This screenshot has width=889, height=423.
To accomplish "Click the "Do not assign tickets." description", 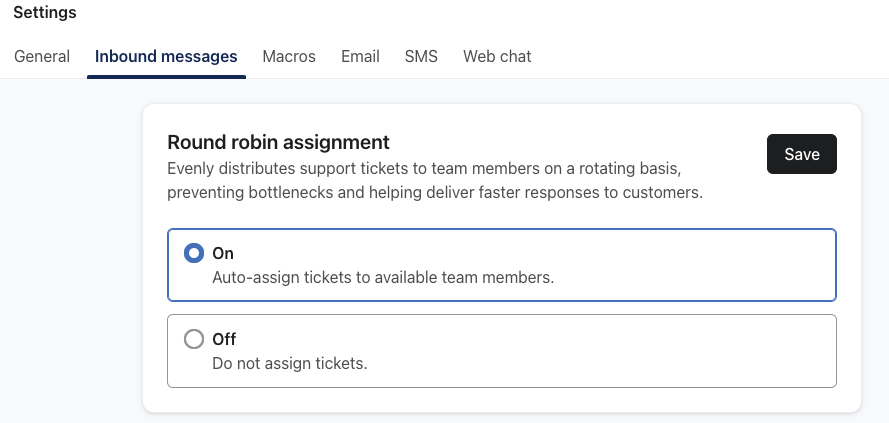I will point(290,364).
